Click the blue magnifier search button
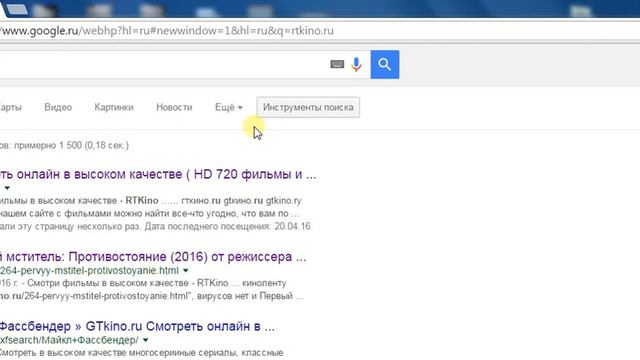 [x=384, y=64]
